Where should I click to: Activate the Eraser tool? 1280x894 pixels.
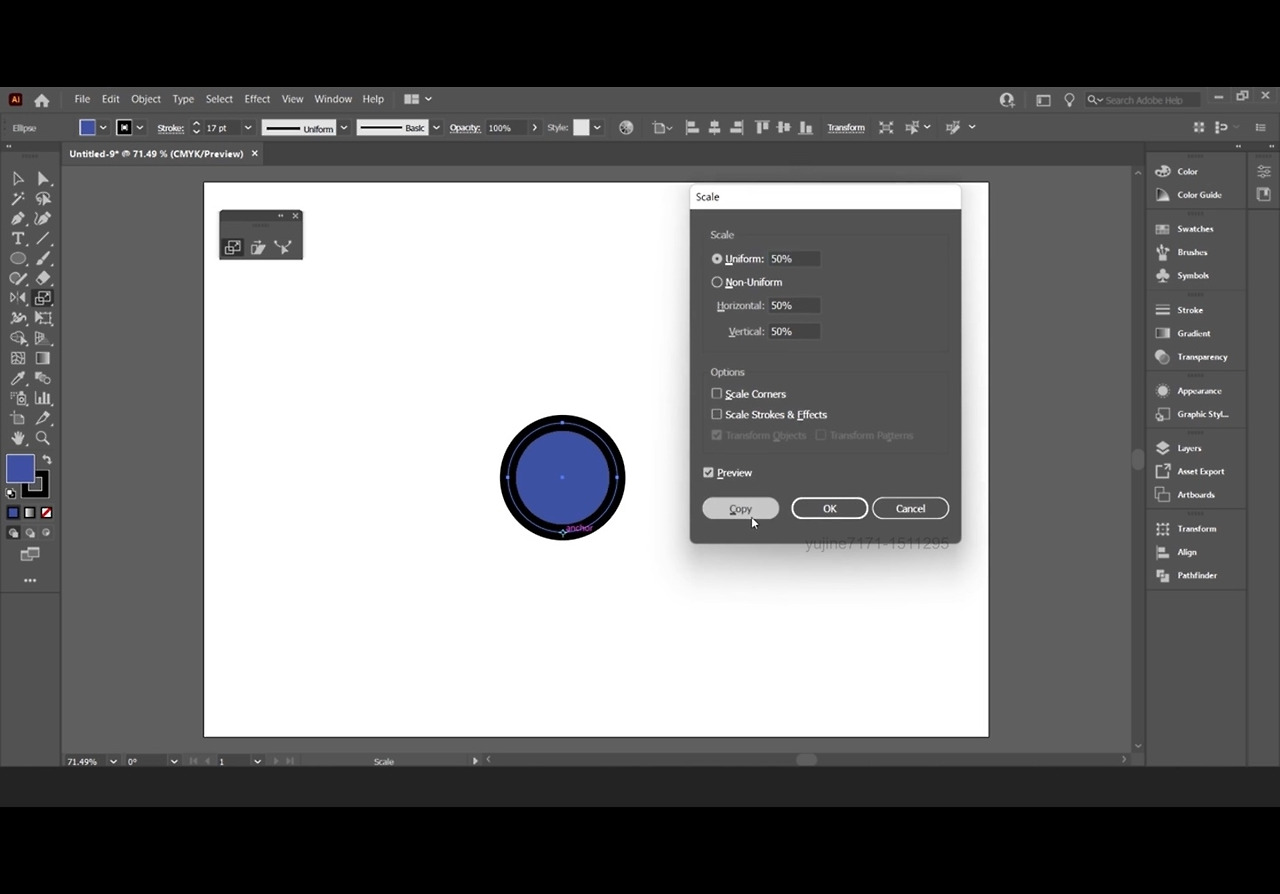43,278
